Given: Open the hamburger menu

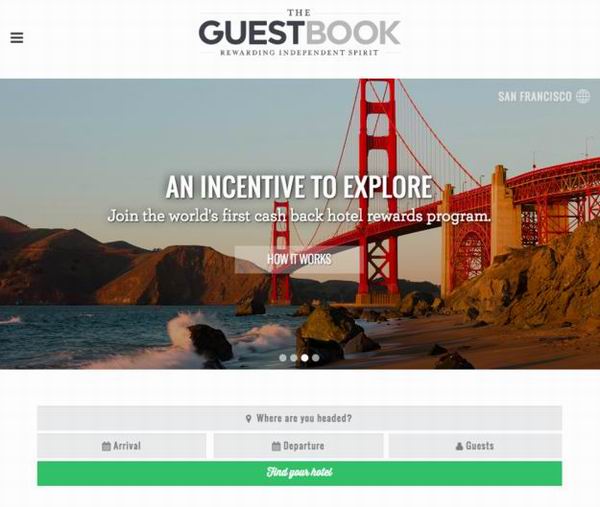Looking at the screenshot, I should [16, 37].
